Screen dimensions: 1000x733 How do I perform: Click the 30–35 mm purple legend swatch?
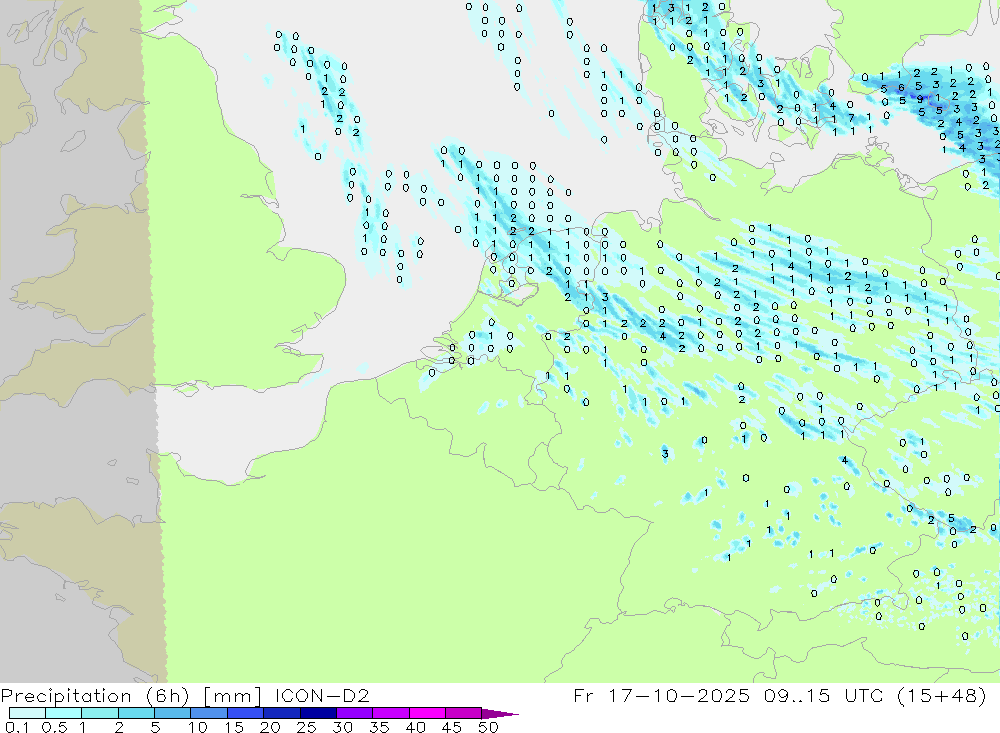tap(355, 713)
